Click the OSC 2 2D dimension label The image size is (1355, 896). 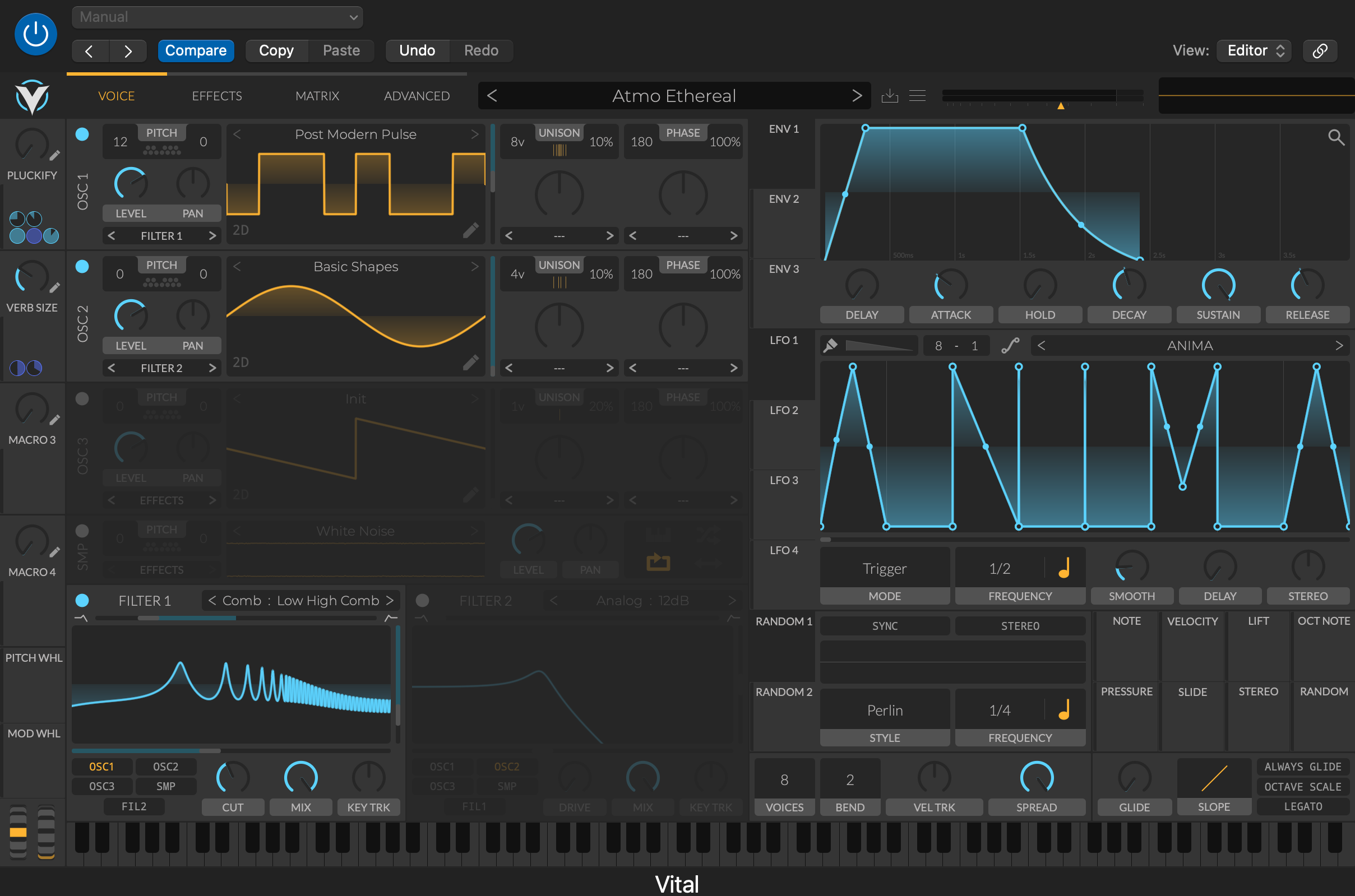(x=241, y=363)
